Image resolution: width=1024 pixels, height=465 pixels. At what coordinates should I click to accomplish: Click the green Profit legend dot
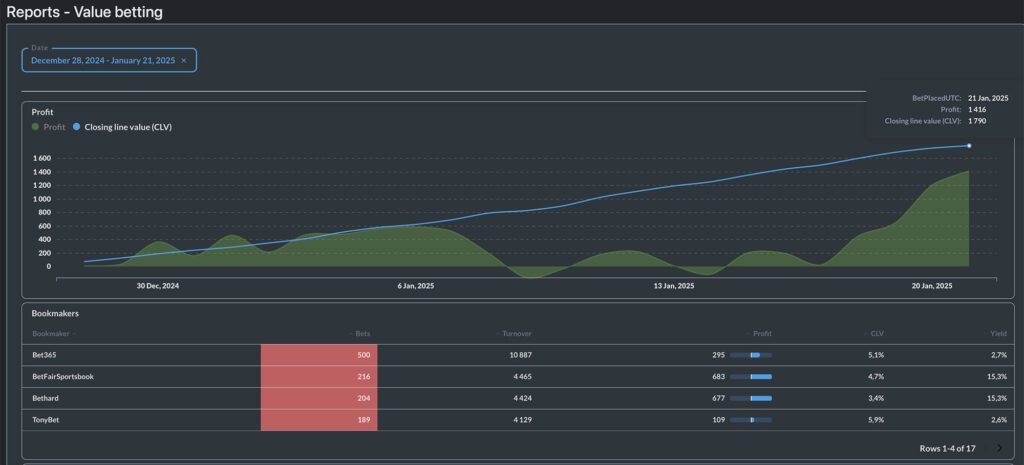tap(36, 127)
